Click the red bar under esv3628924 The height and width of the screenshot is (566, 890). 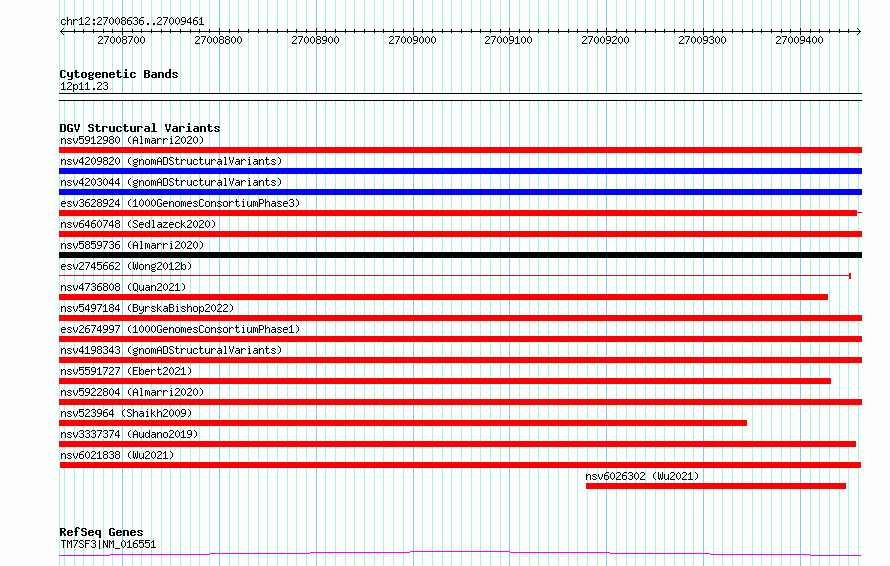458,213
